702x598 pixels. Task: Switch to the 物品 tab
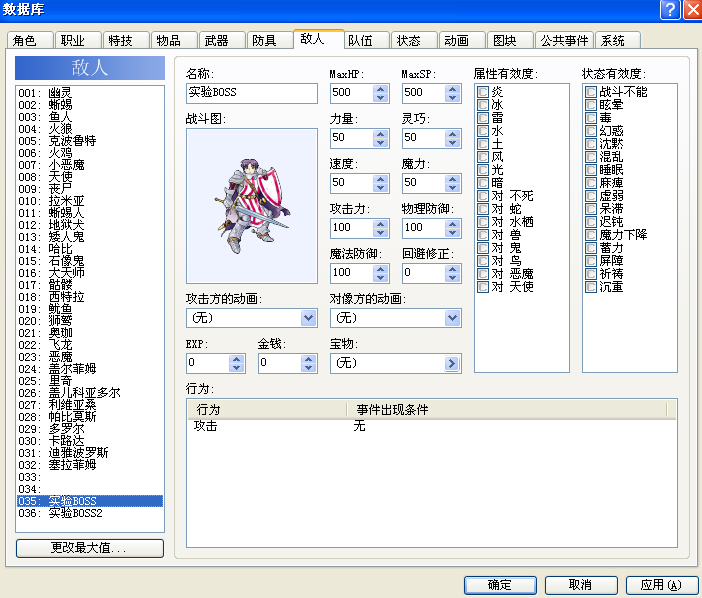coord(174,40)
